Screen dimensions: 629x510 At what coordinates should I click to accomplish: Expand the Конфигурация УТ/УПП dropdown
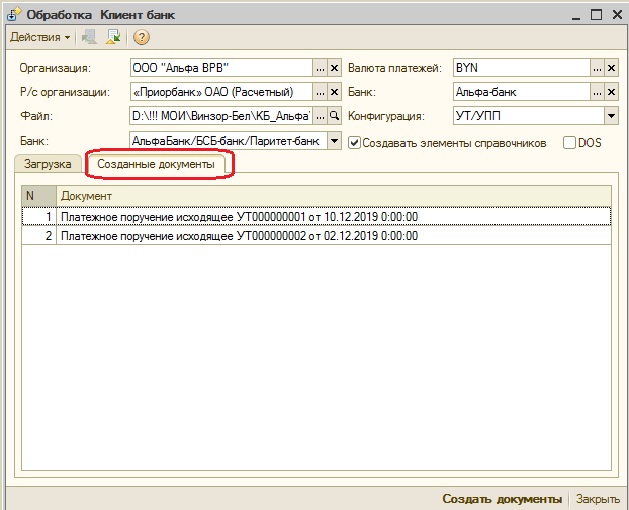611,116
